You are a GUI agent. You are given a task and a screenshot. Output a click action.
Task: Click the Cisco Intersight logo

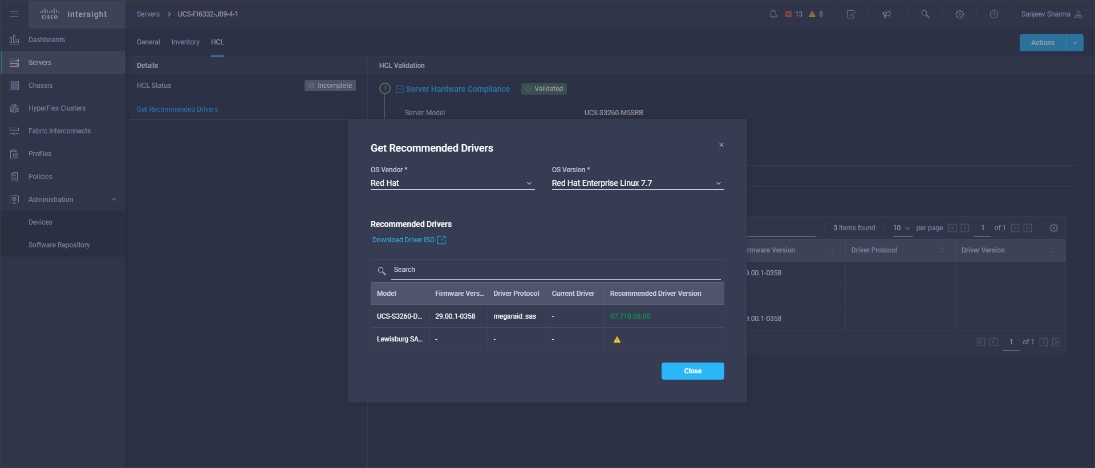click(73, 14)
